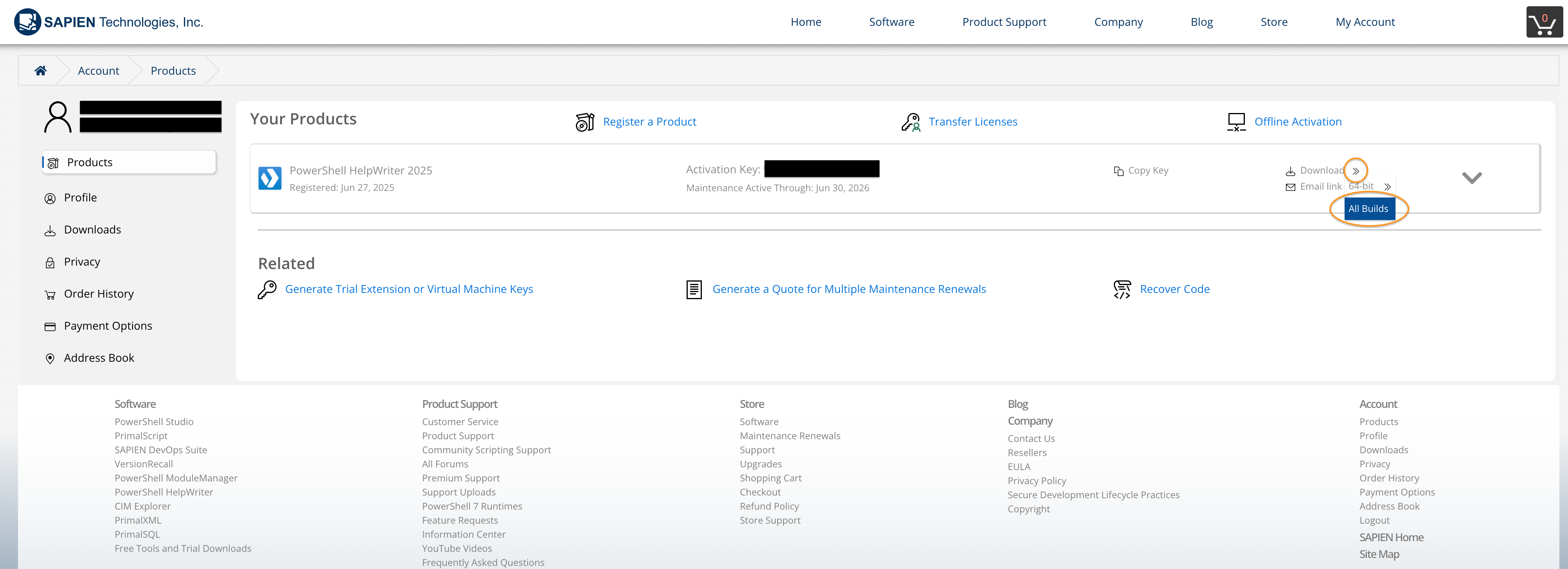Click the Offline Activation monitor icon

tap(1236, 122)
